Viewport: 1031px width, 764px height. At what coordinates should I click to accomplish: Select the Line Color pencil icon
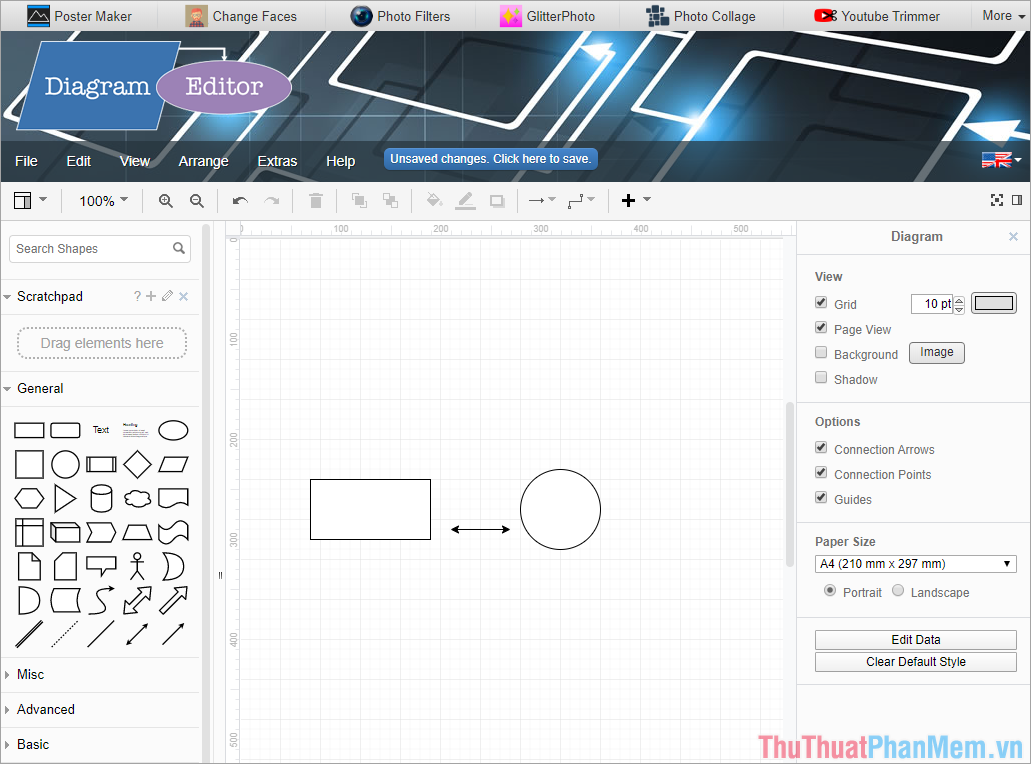coord(465,200)
